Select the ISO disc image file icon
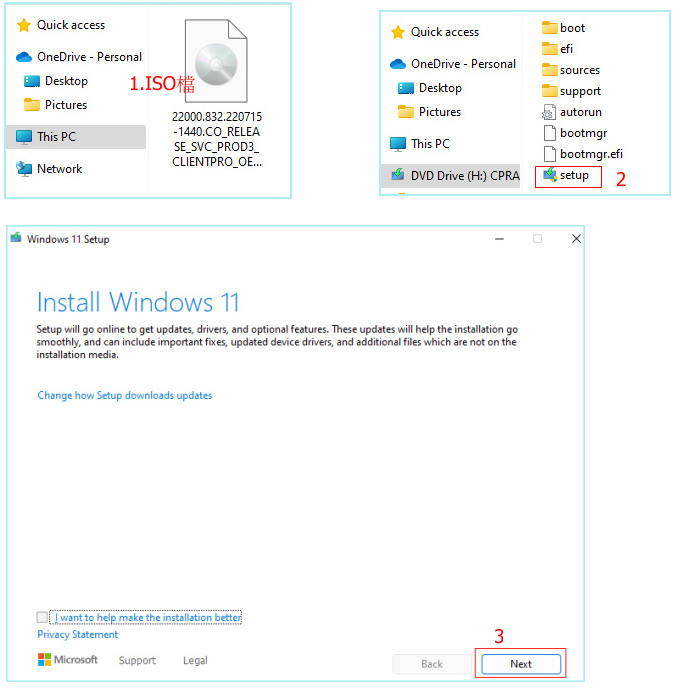This screenshot has width=676, height=690. point(216,61)
